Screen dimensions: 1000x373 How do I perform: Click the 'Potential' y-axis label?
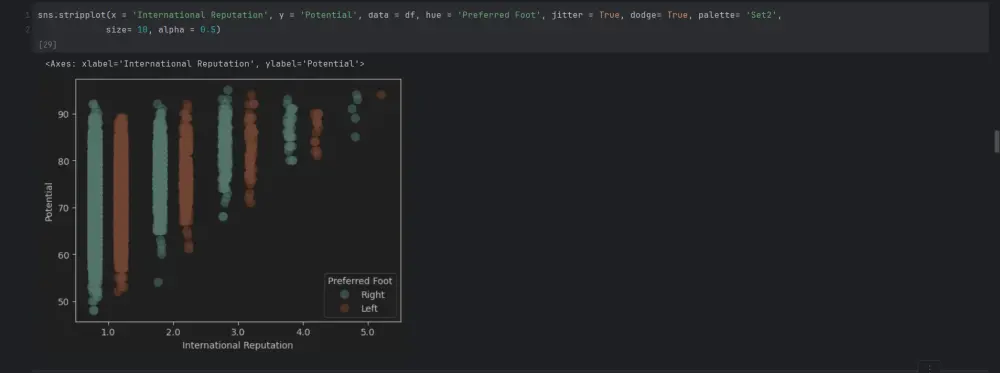click(x=48, y=201)
